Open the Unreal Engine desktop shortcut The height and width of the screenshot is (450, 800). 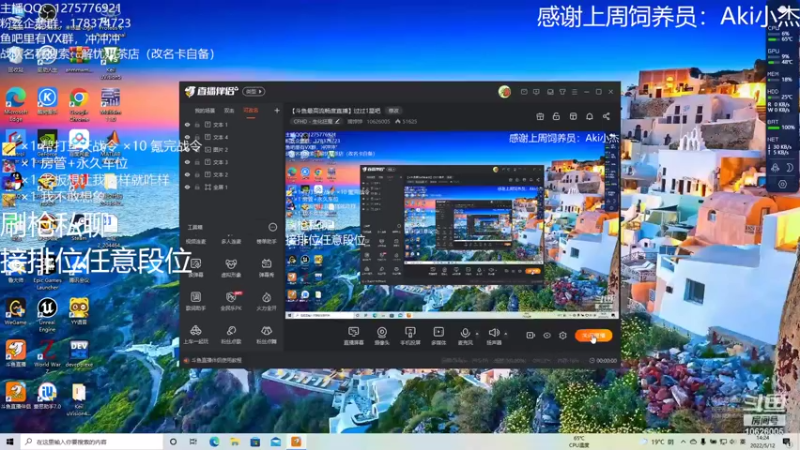point(47,315)
